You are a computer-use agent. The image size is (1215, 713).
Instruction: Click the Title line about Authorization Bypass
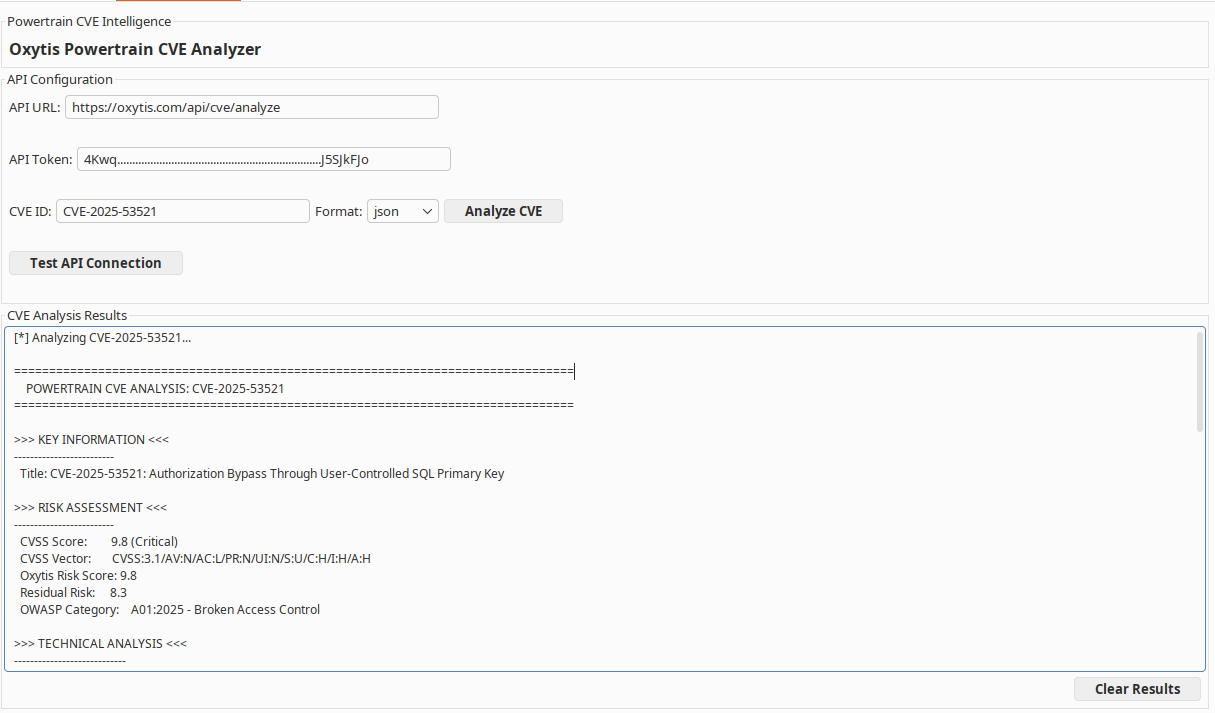point(262,474)
